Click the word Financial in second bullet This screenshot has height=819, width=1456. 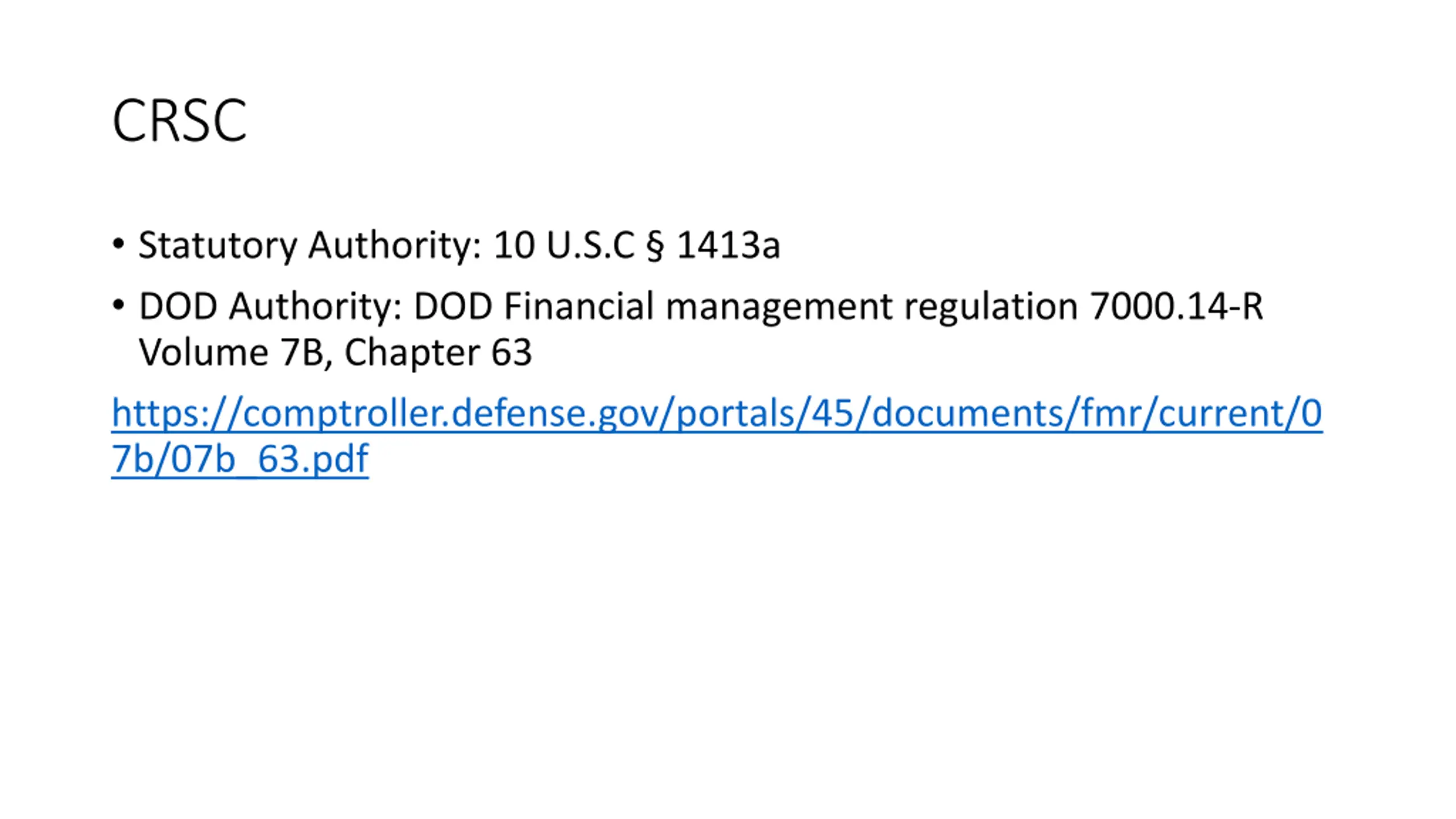[579, 306]
